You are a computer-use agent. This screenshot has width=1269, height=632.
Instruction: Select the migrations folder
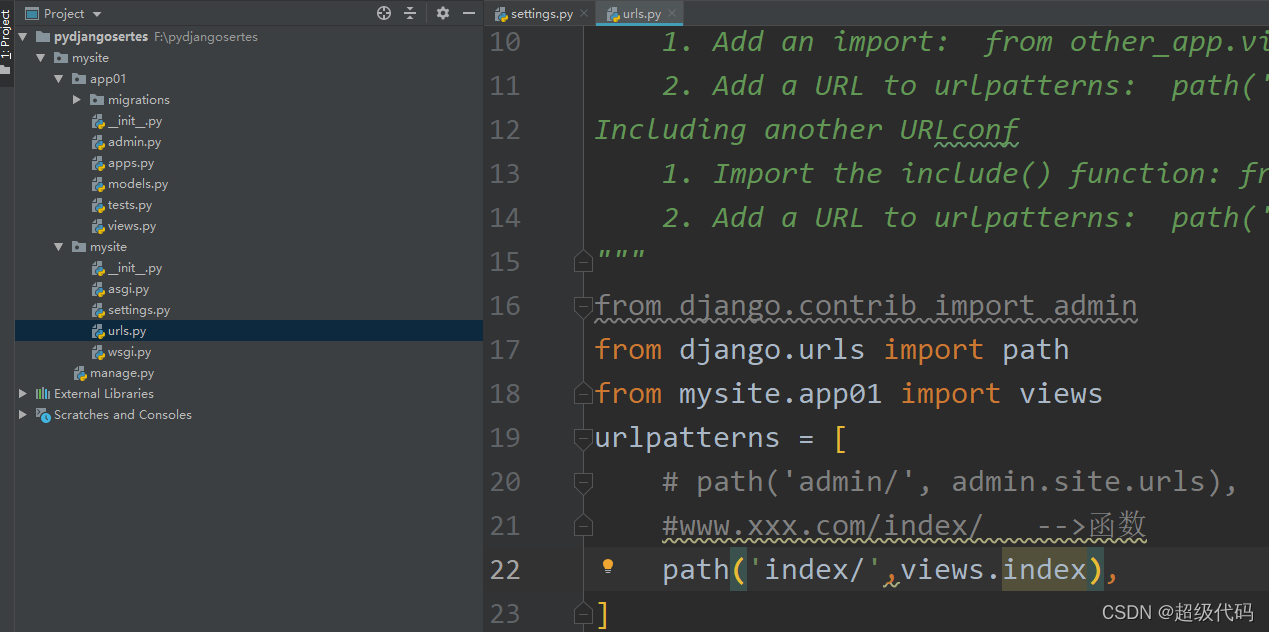coord(139,100)
